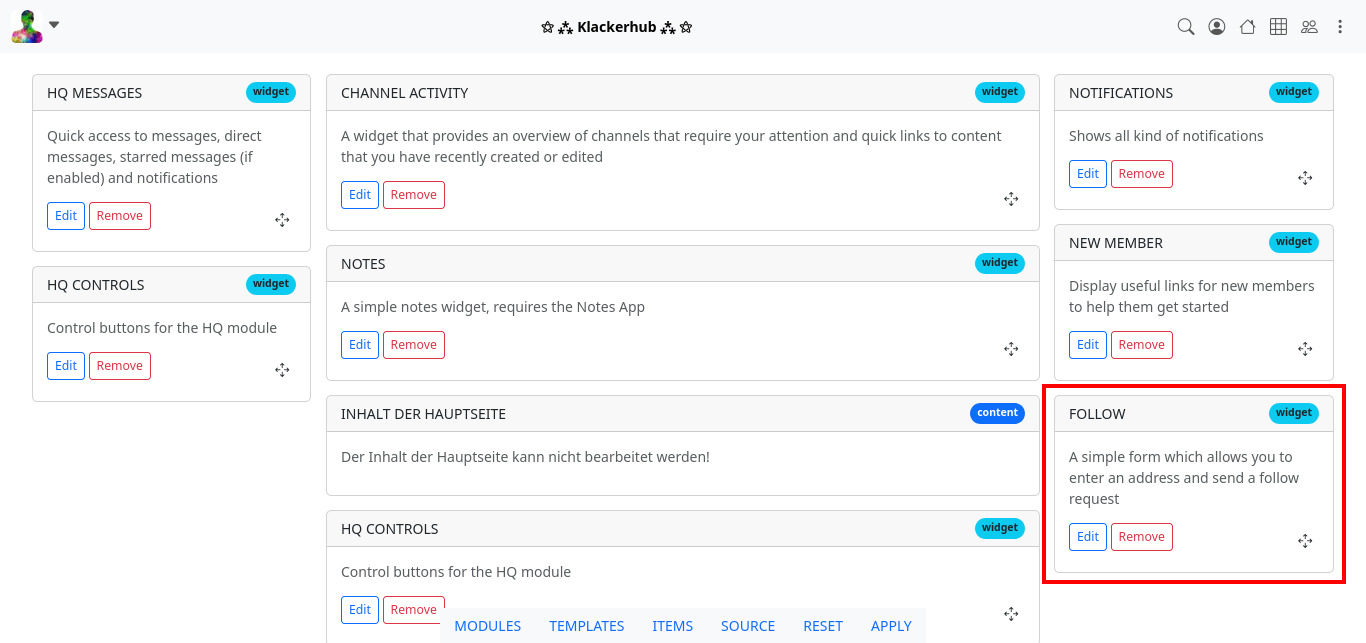This screenshot has height=643, width=1366.
Task: Go to home via house icon
Action: tap(1247, 27)
